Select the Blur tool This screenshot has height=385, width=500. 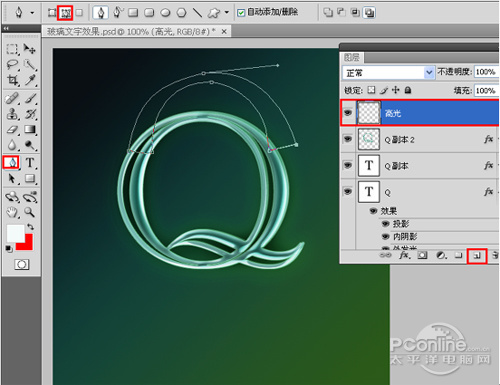tap(12, 145)
